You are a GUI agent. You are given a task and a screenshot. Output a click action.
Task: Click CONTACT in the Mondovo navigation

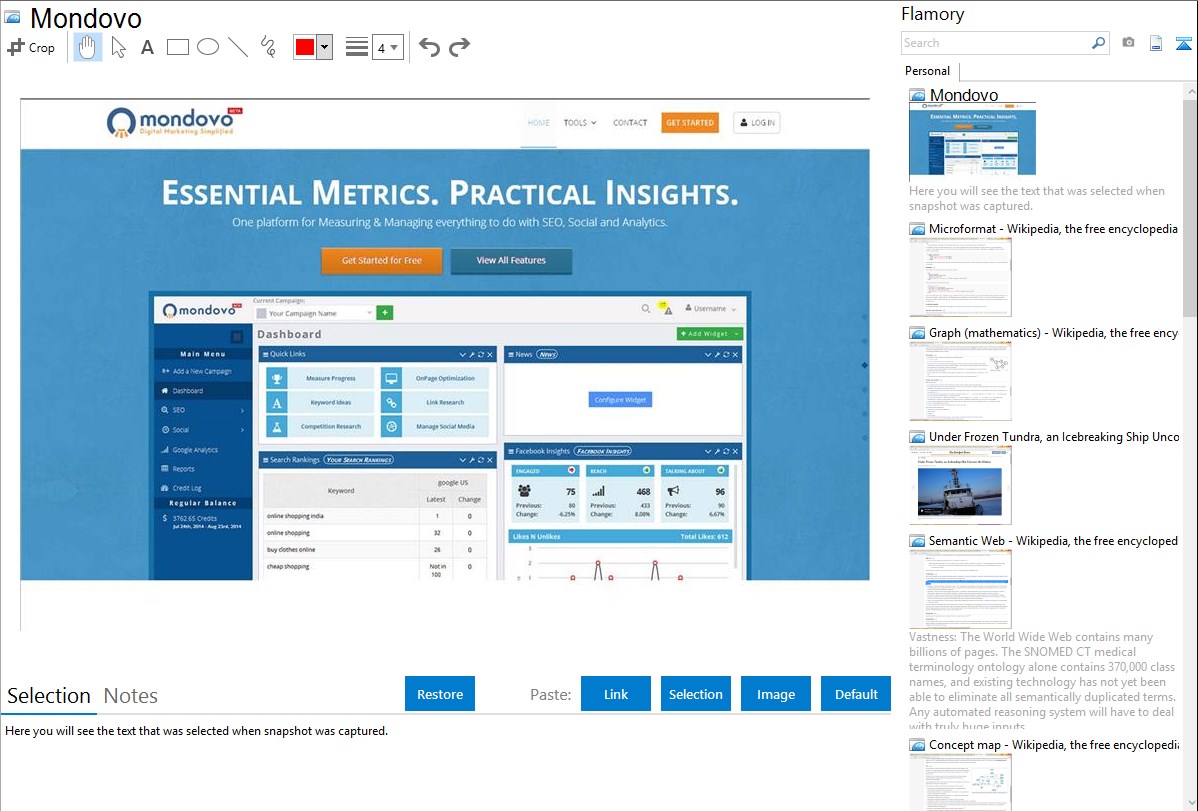pos(630,122)
